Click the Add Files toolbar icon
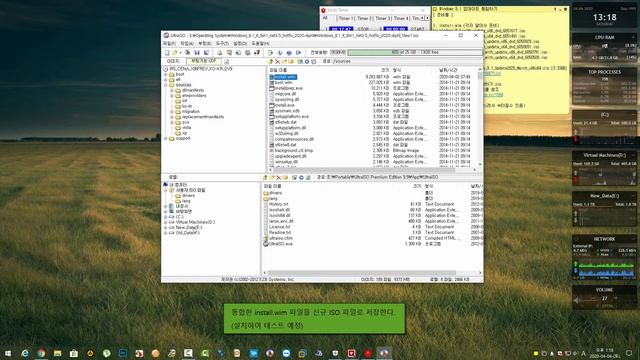This screenshot has width=640, height=360. point(270,53)
